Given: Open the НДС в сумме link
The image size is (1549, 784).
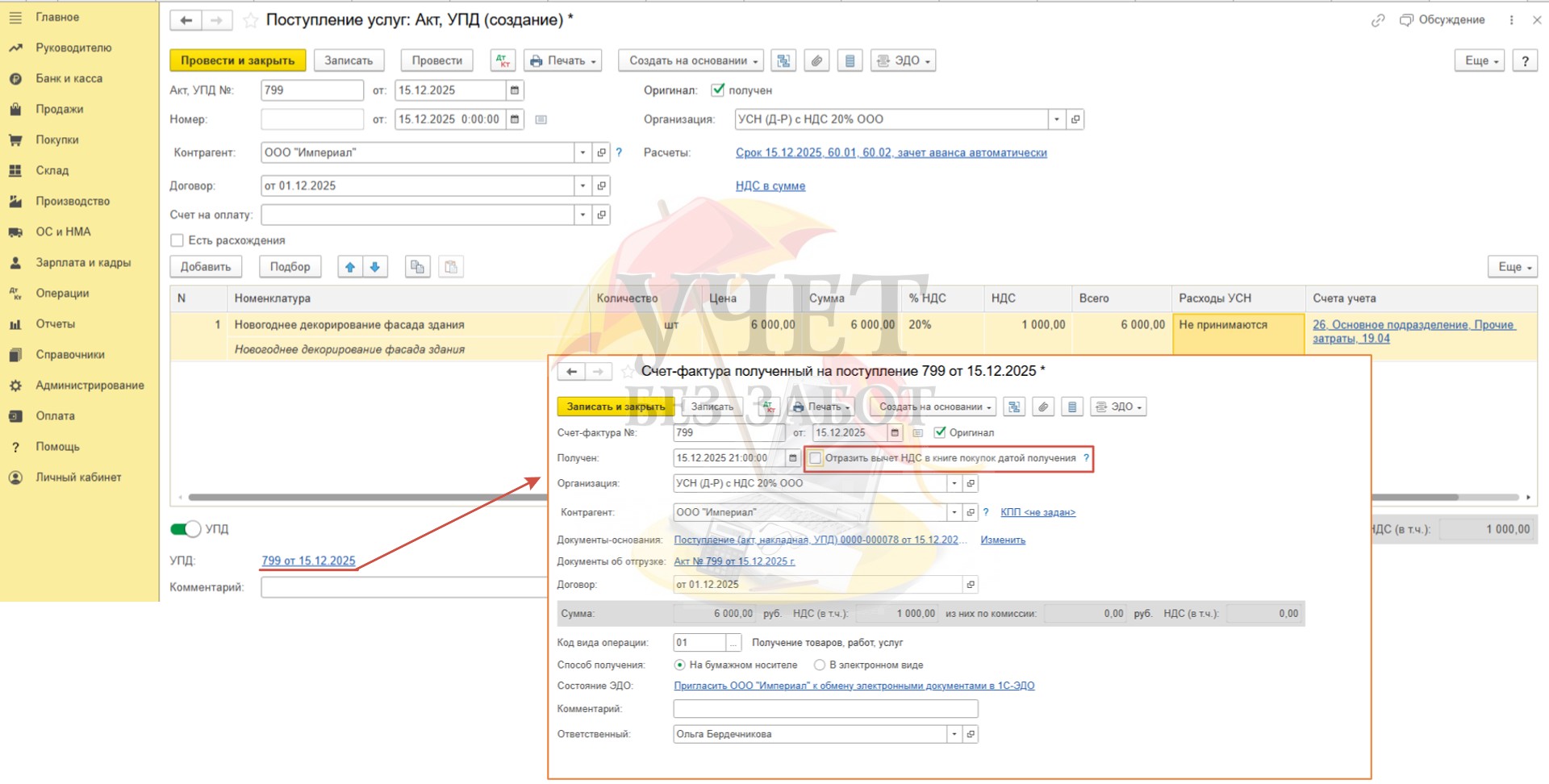Looking at the screenshot, I should click(770, 186).
